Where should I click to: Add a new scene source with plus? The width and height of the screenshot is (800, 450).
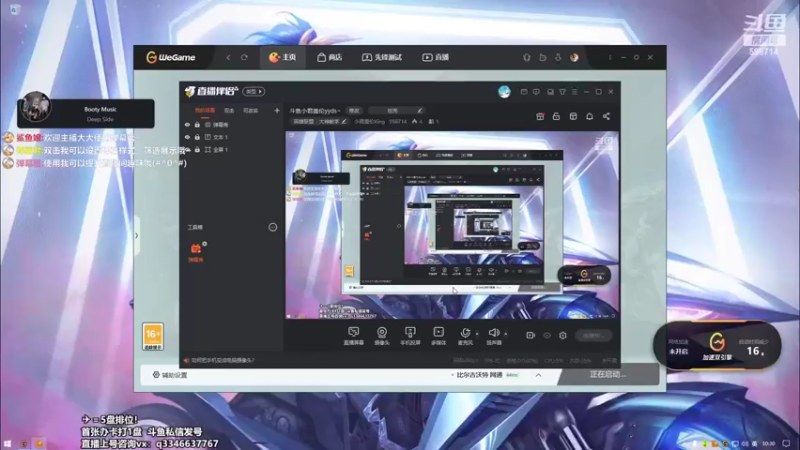[277, 110]
